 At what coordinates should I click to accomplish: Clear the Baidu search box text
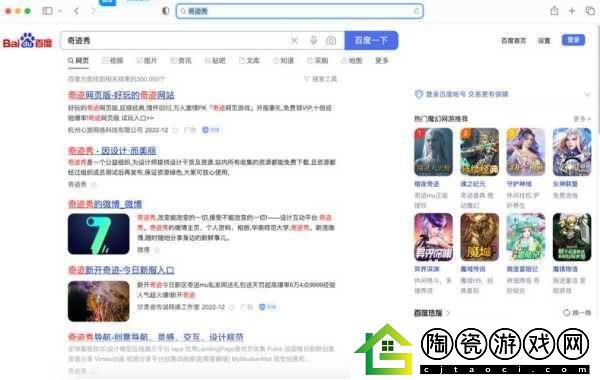pos(294,40)
